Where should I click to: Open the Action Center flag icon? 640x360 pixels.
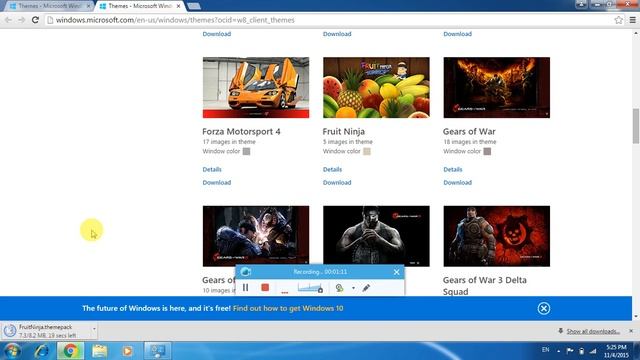[570, 351]
